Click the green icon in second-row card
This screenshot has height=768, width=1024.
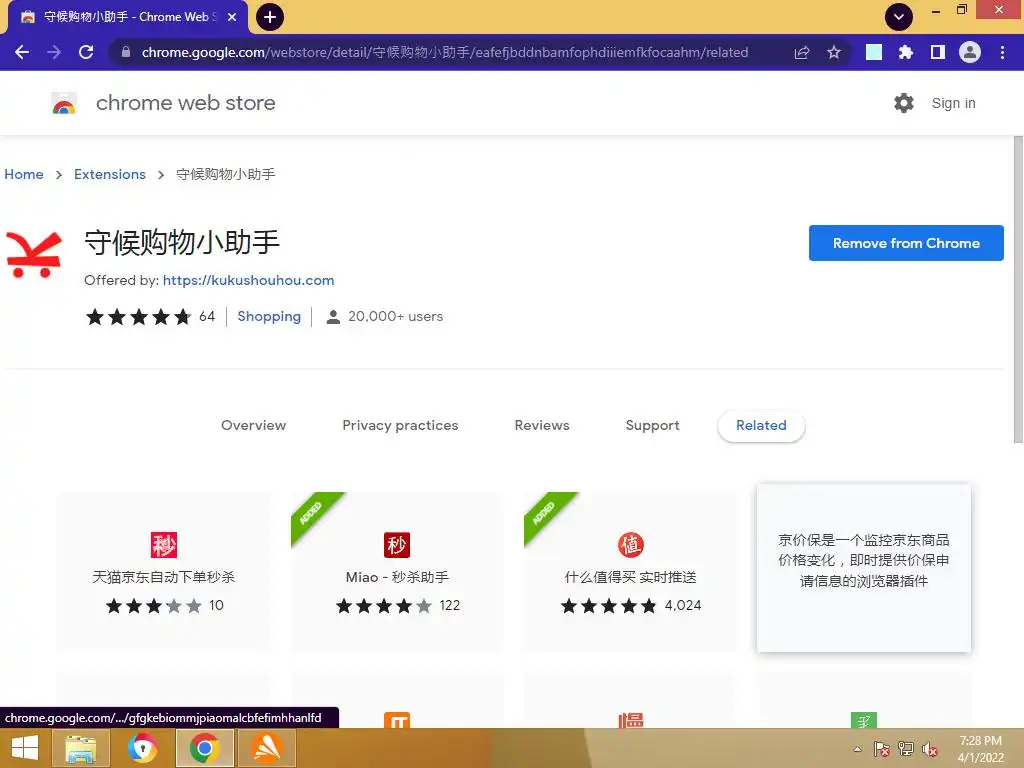click(x=863, y=720)
